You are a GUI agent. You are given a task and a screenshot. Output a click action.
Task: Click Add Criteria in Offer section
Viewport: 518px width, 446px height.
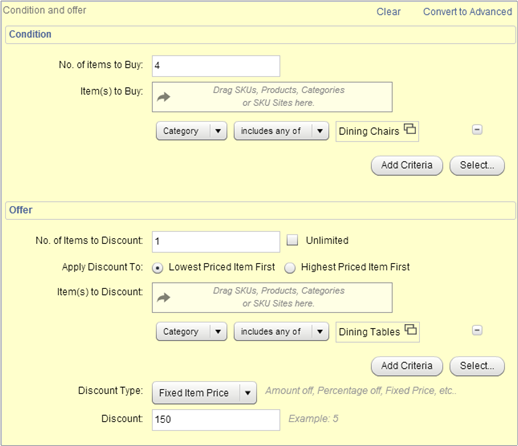(x=407, y=366)
